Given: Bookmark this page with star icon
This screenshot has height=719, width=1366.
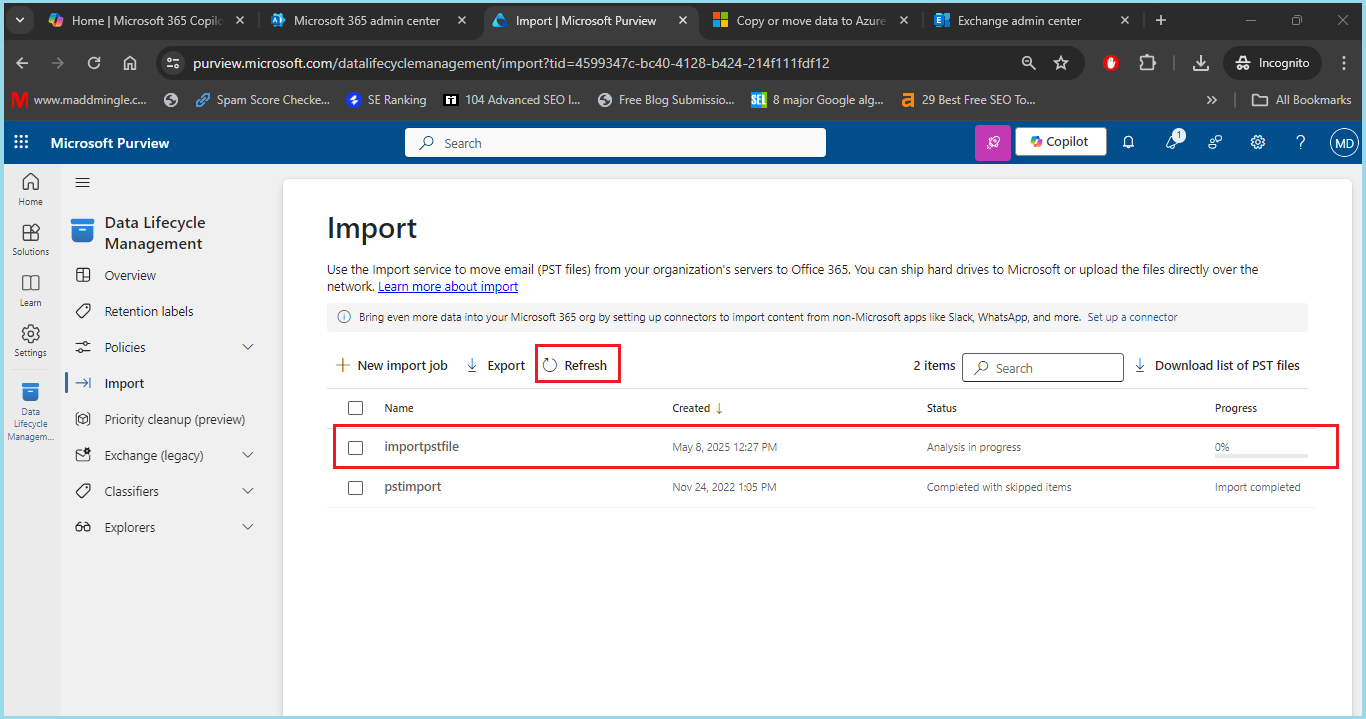Looking at the screenshot, I should [x=1061, y=63].
